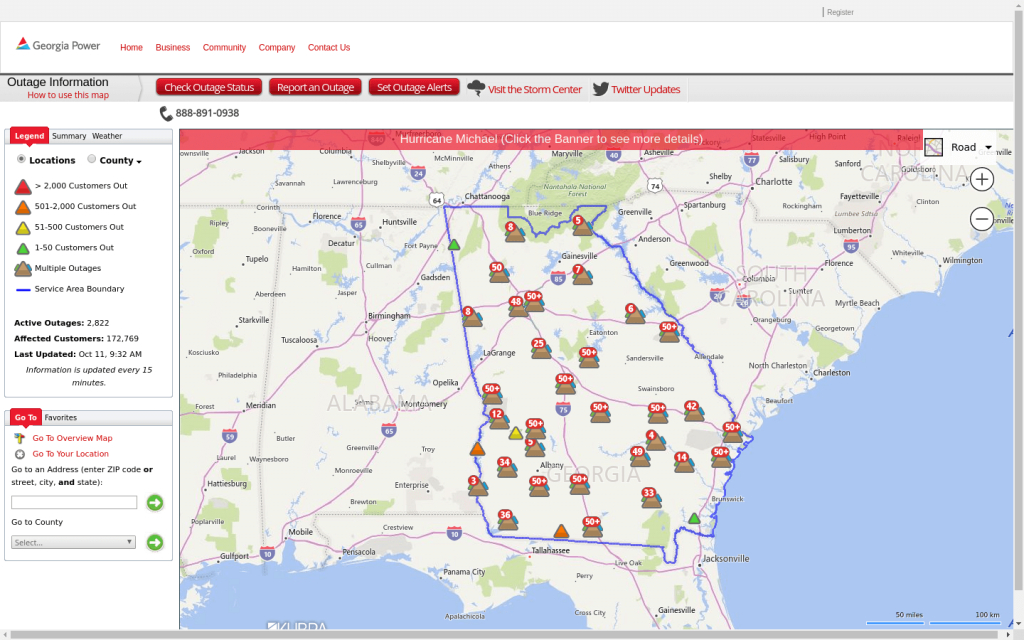Click the map zoom out minus button
1024x640 pixels.
(982, 219)
